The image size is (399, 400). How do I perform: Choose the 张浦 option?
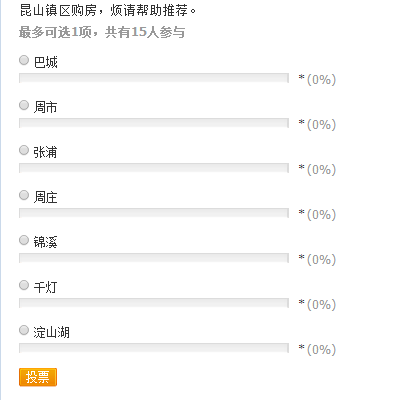click(24, 150)
